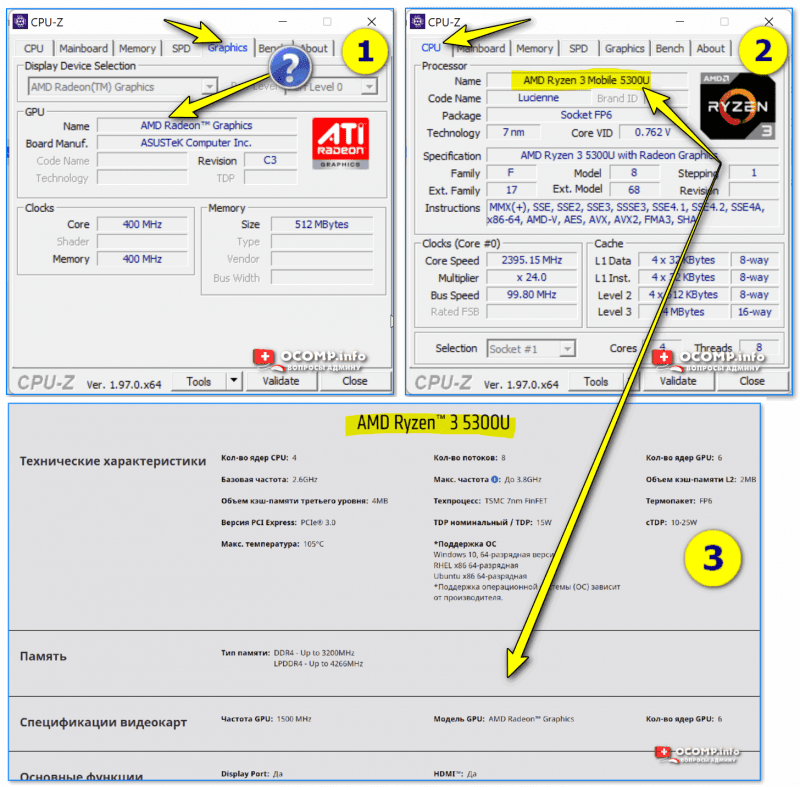This screenshot has width=800, height=787.
Task: Open Graphics tab in right CPU-Z window
Action: click(624, 48)
